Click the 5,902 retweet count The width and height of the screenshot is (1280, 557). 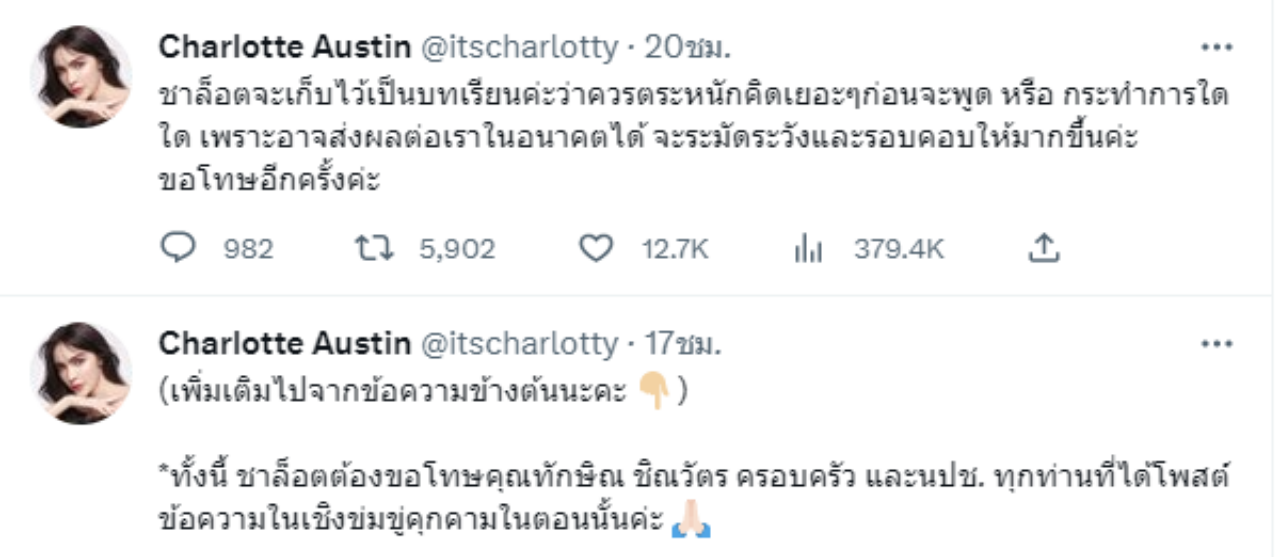[457, 249]
